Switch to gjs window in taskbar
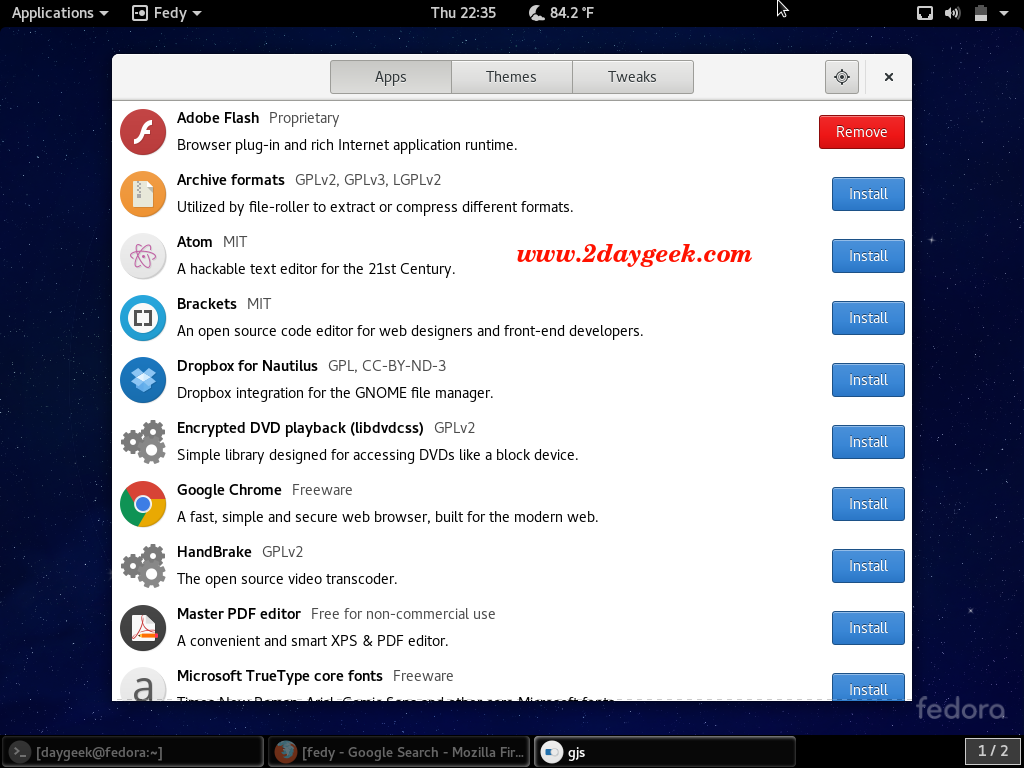 point(665,752)
